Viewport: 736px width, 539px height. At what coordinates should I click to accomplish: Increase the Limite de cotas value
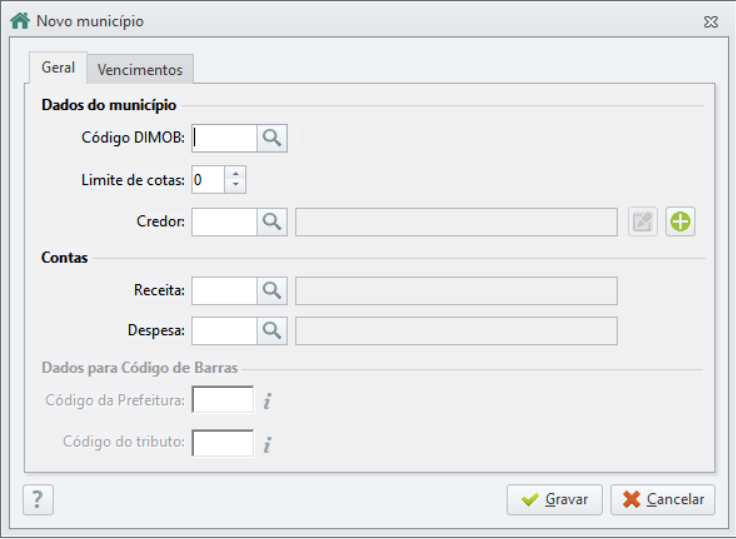(236, 173)
